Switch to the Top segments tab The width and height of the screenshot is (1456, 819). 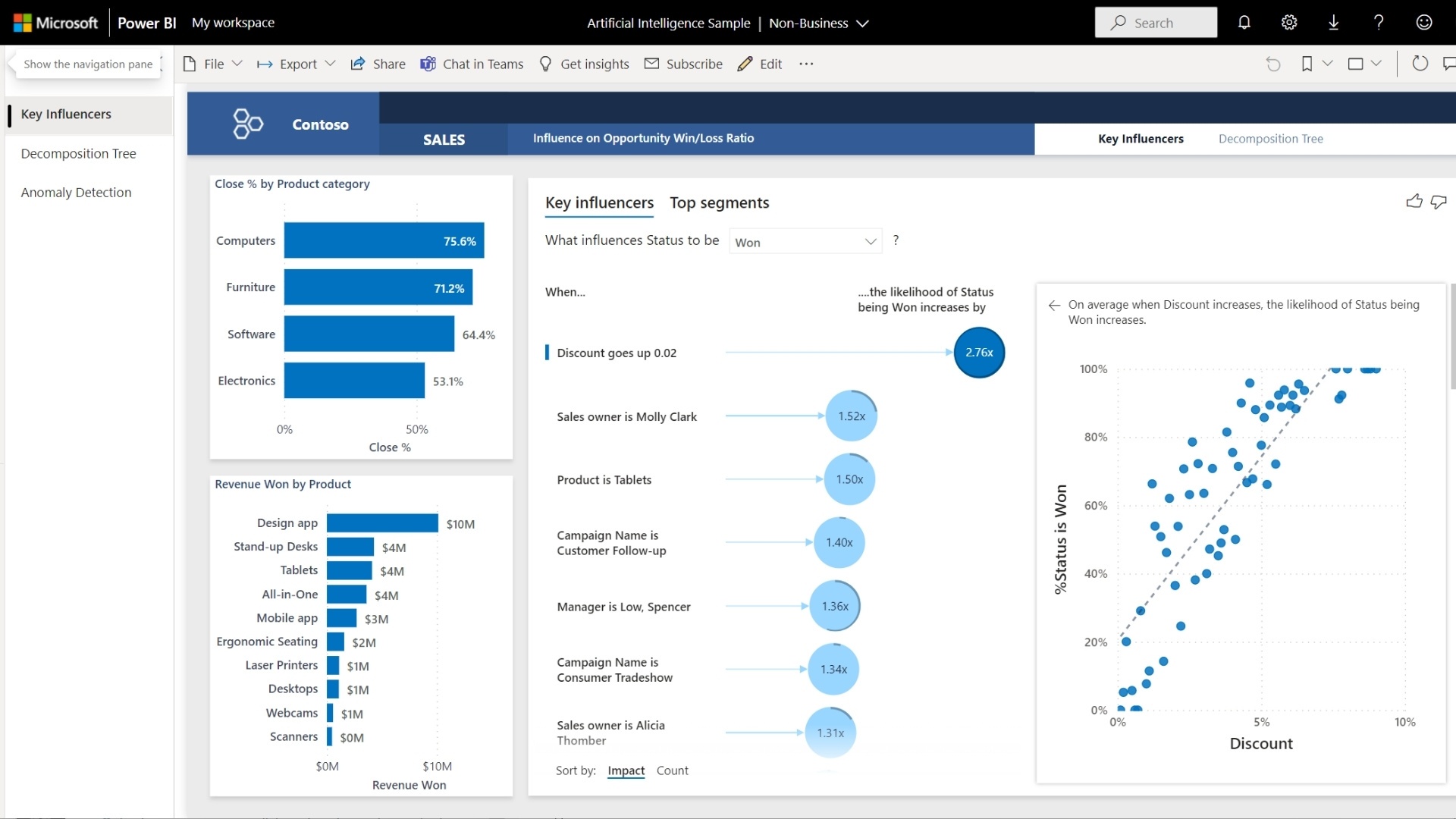tap(719, 202)
